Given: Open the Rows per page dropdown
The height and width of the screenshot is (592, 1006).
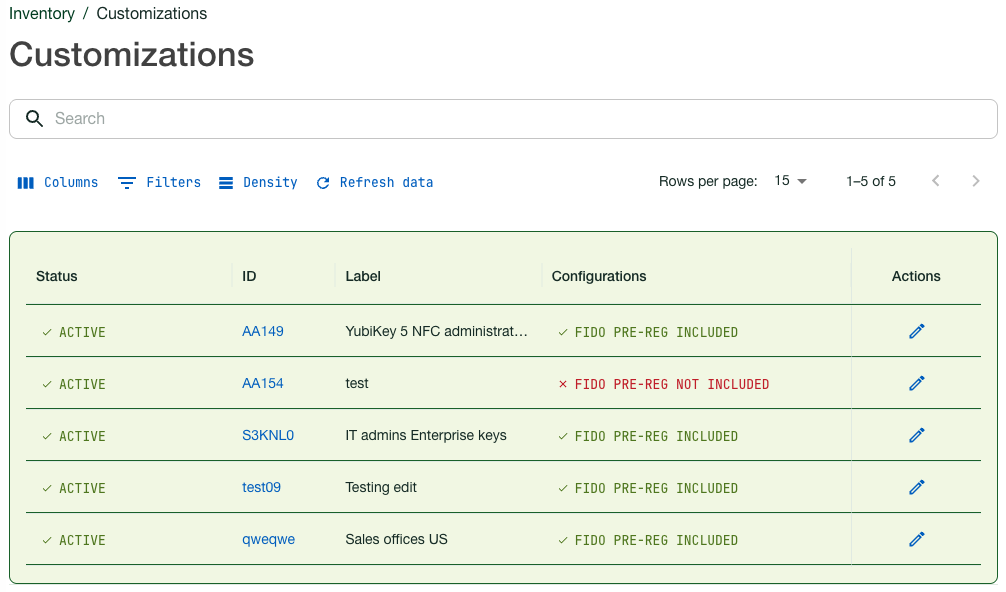Looking at the screenshot, I should click(x=790, y=181).
